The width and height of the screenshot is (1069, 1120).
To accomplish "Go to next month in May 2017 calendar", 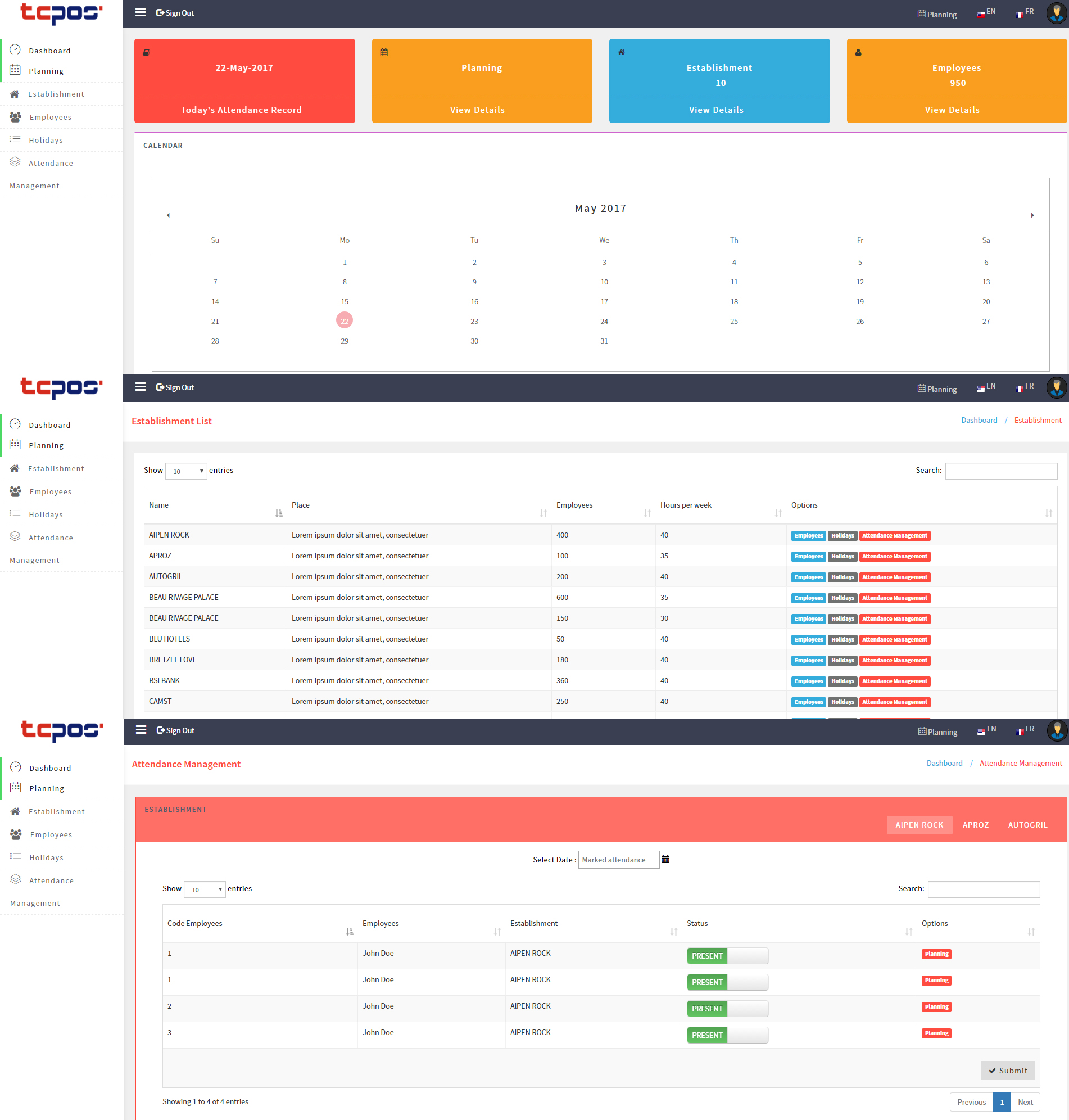I will click(1032, 215).
